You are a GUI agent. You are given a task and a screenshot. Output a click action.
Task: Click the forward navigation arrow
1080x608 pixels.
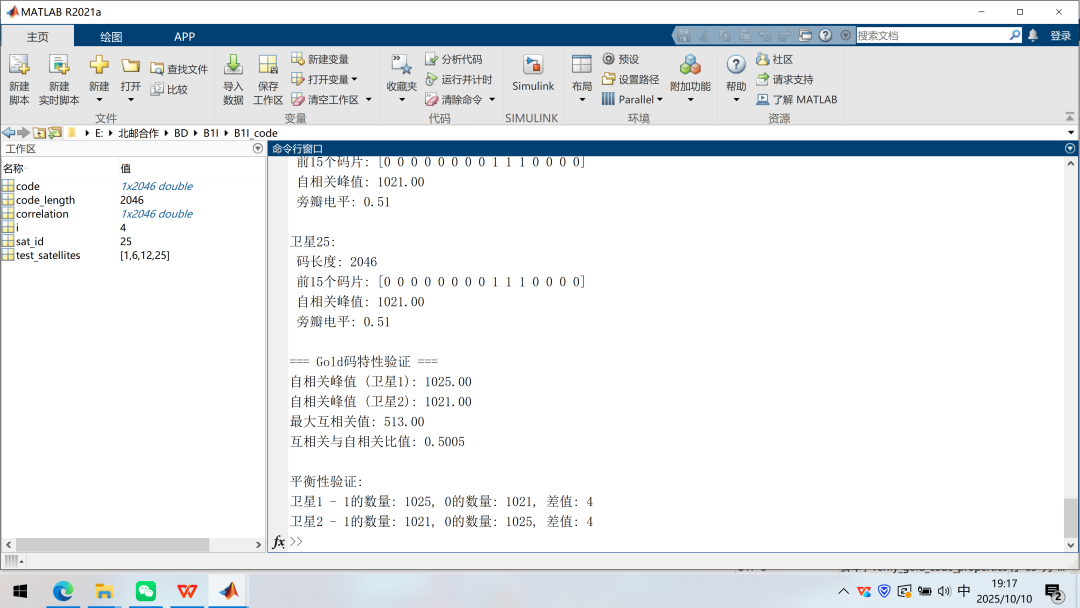point(23,133)
